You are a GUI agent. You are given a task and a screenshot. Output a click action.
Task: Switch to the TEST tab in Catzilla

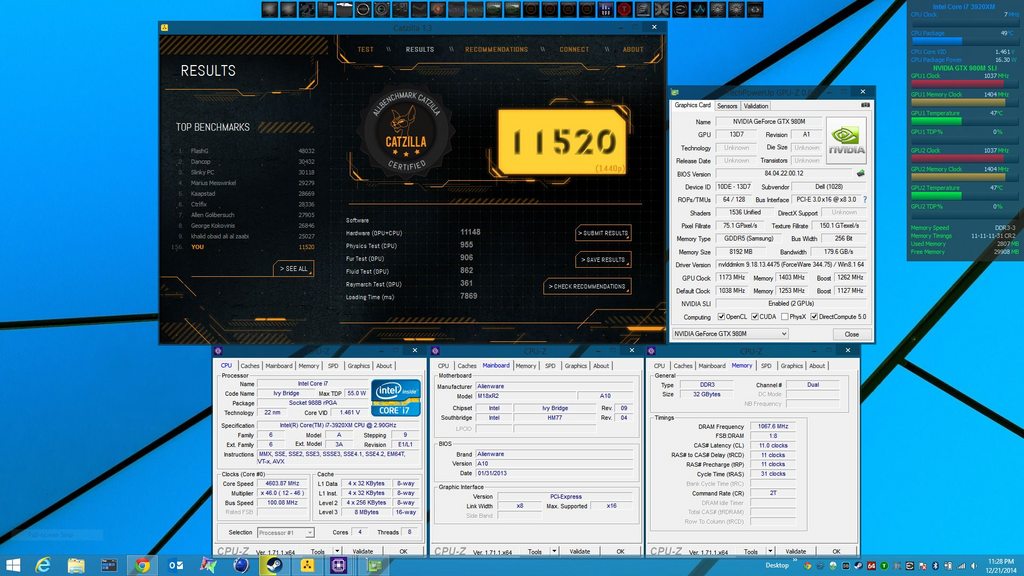pyautogui.click(x=366, y=50)
